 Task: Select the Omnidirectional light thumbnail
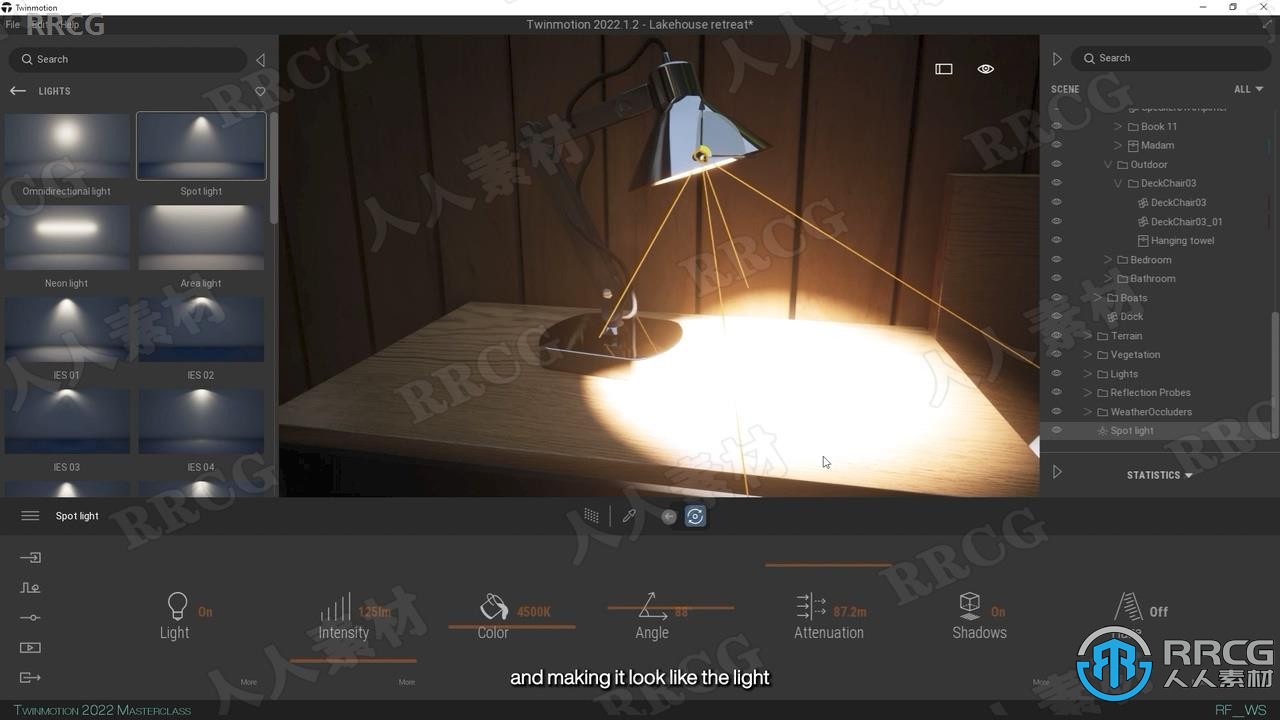(x=67, y=146)
